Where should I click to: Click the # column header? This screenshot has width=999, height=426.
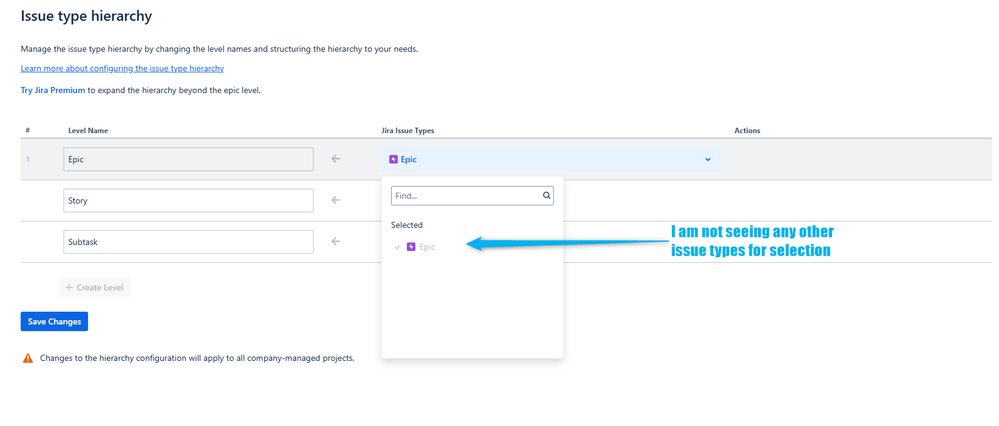click(x=28, y=131)
